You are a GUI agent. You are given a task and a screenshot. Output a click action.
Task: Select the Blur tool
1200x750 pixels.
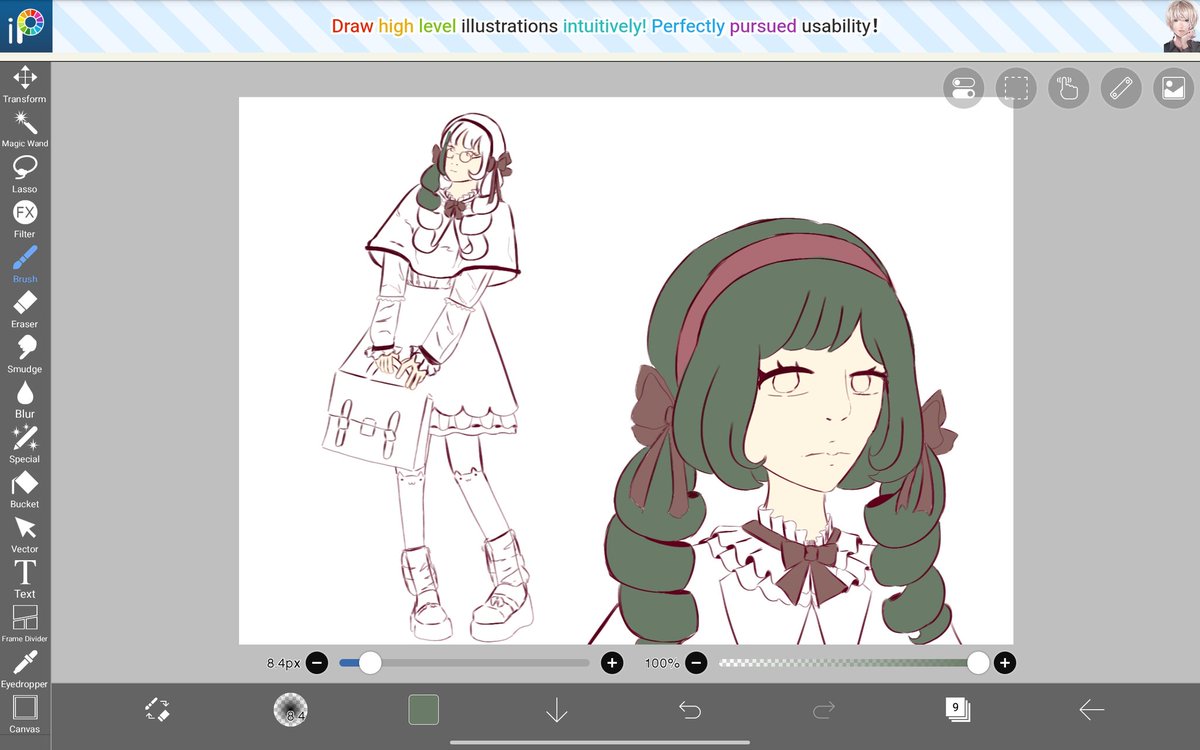click(x=24, y=399)
